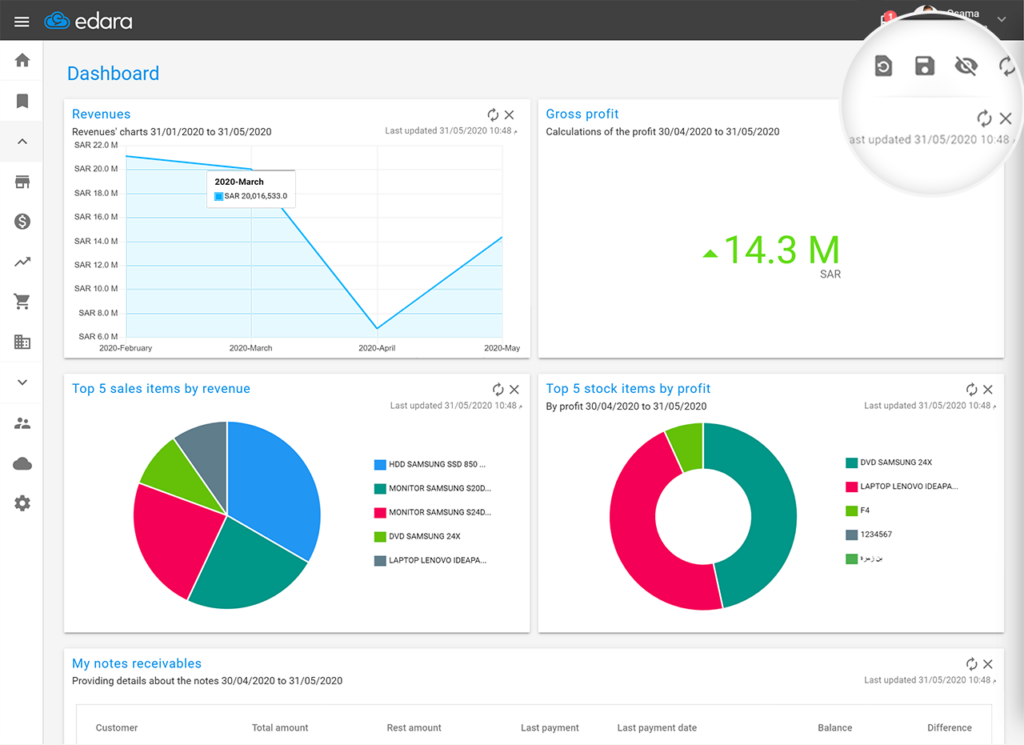Collapse sidebar section with up chevron
The width and height of the screenshot is (1024, 745).
click(x=22, y=141)
